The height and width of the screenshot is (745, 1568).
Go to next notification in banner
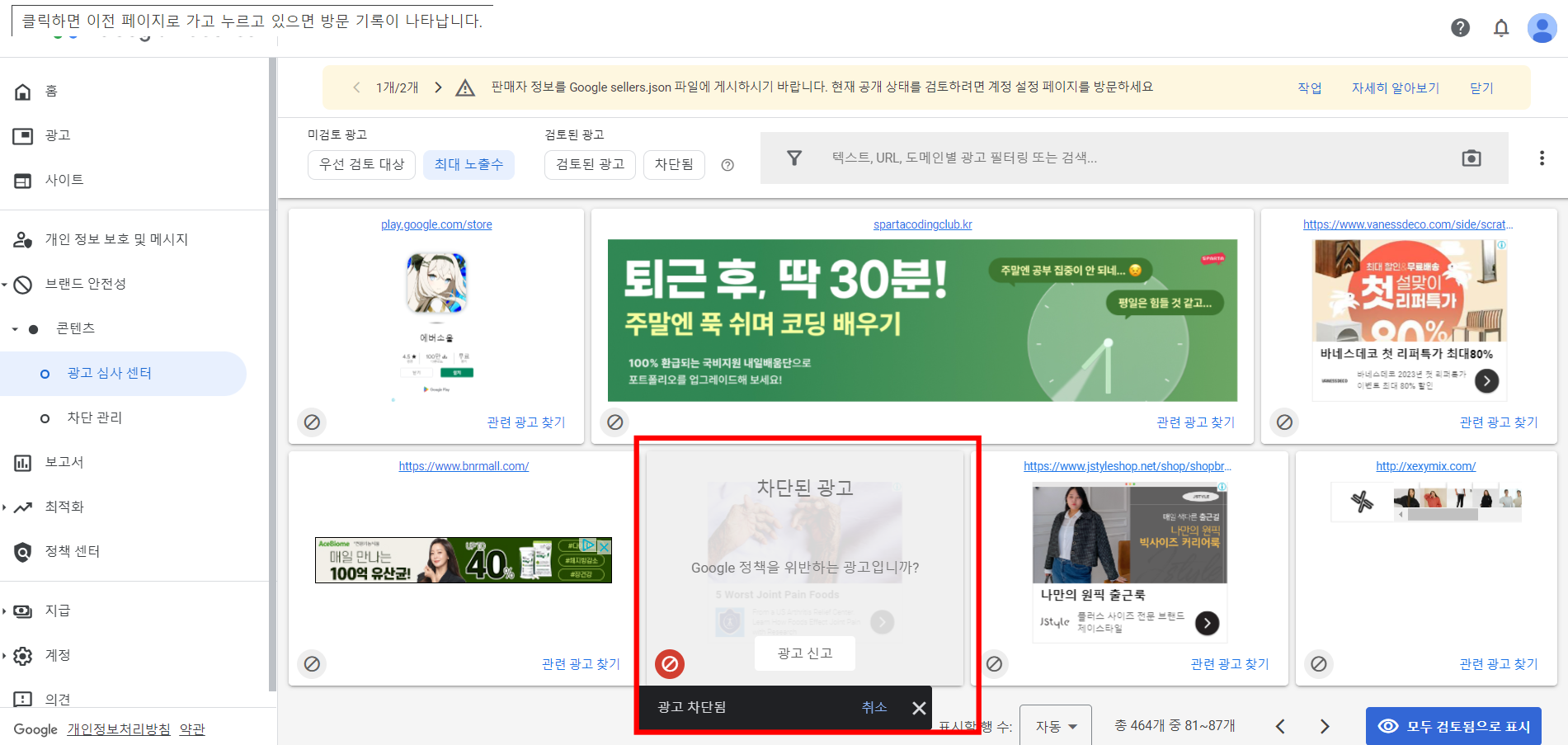coord(439,87)
